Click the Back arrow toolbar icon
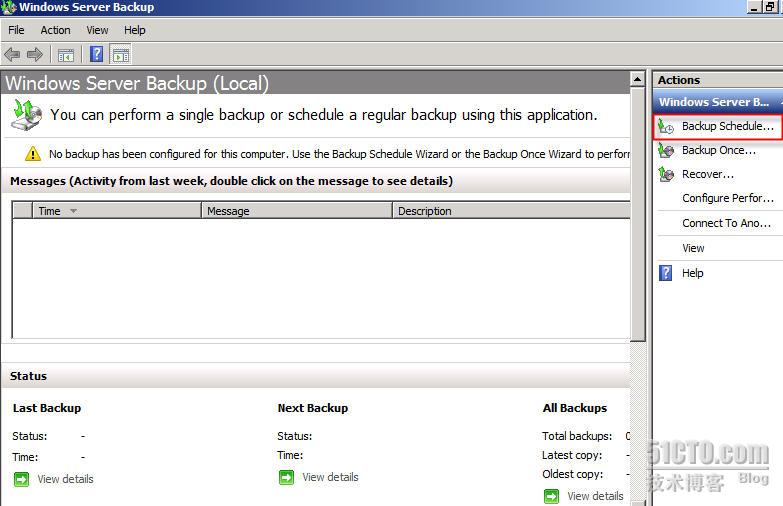This screenshot has height=506, width=783. [x=12, y=54]
